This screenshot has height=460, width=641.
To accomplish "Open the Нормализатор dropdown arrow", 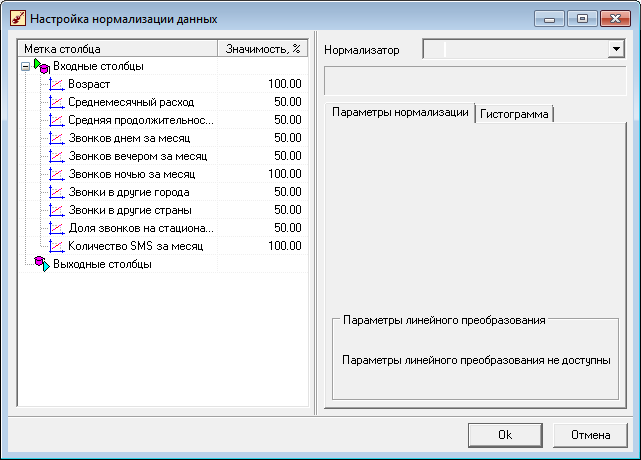I will pyautogui.click(x=616, y=49).
